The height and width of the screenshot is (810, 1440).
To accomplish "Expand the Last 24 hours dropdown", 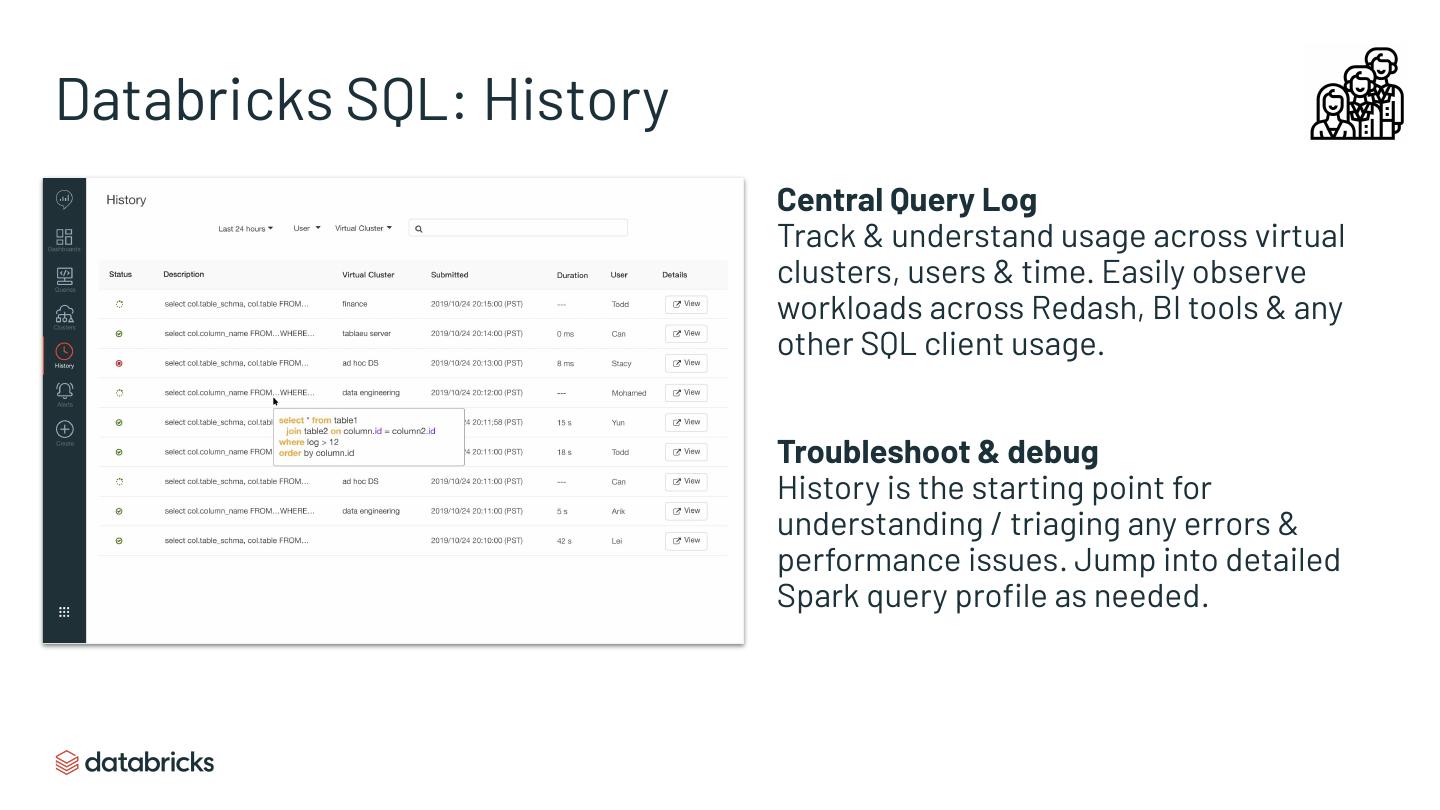I will pyautogui.click(x=246, y=229).
